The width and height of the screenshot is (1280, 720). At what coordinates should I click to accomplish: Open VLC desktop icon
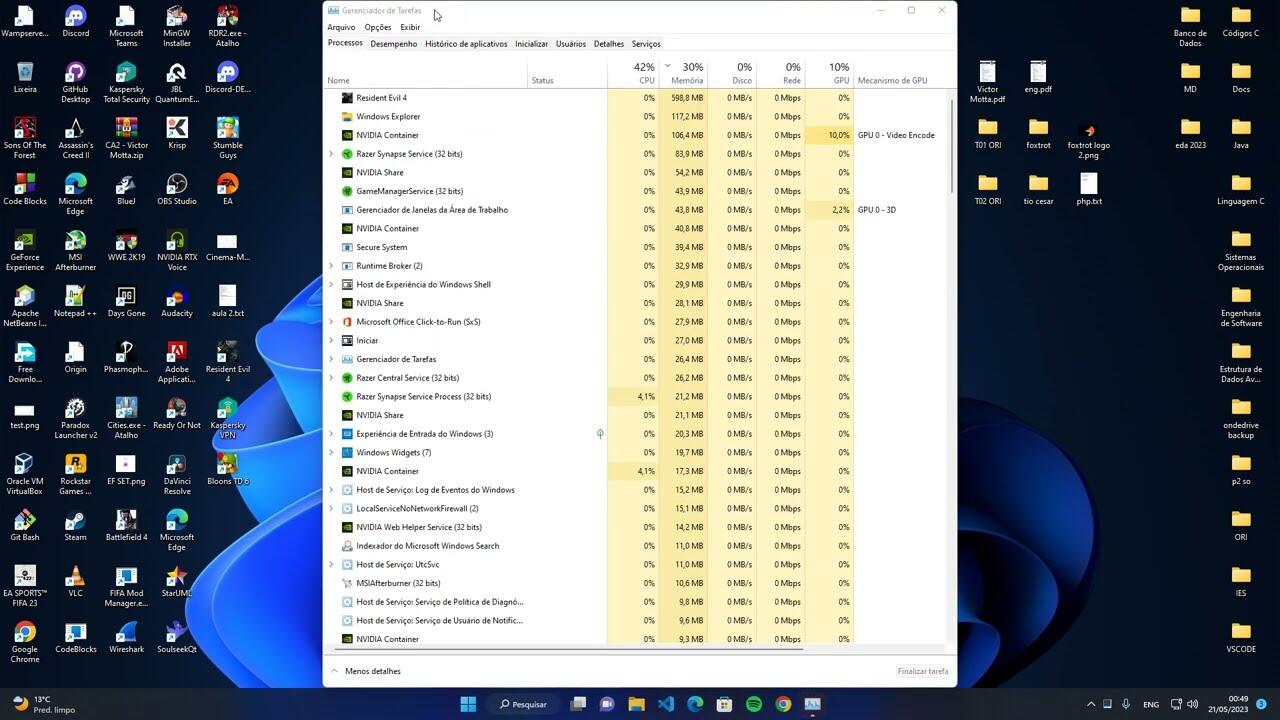pos(75,582)
